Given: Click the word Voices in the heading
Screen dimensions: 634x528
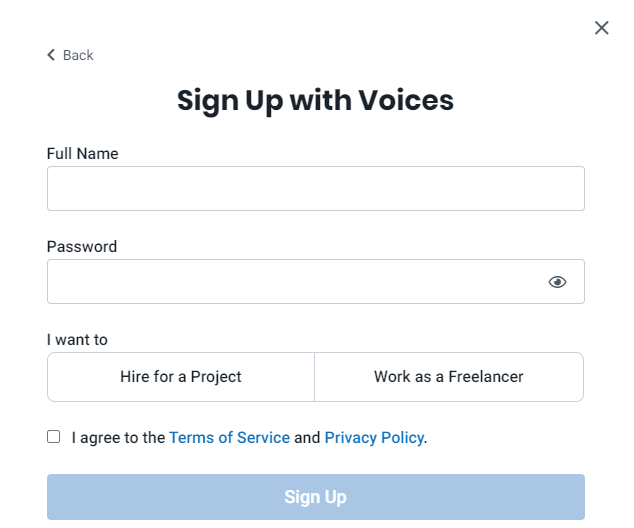Looking at the screenshot, I should coord(406,100).
